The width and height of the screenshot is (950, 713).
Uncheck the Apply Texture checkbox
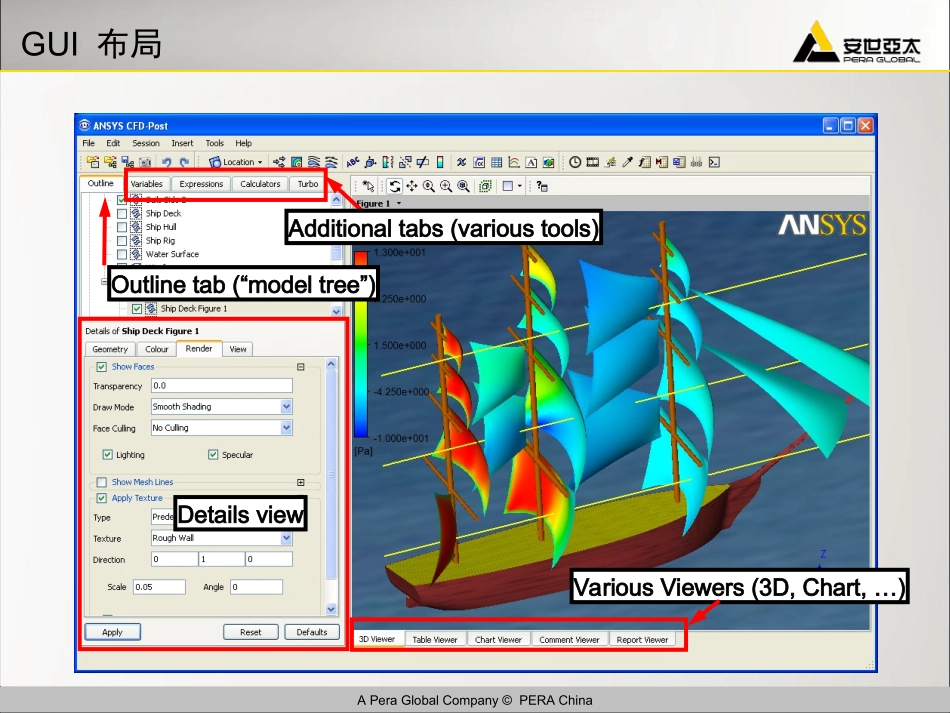[102, 498]
